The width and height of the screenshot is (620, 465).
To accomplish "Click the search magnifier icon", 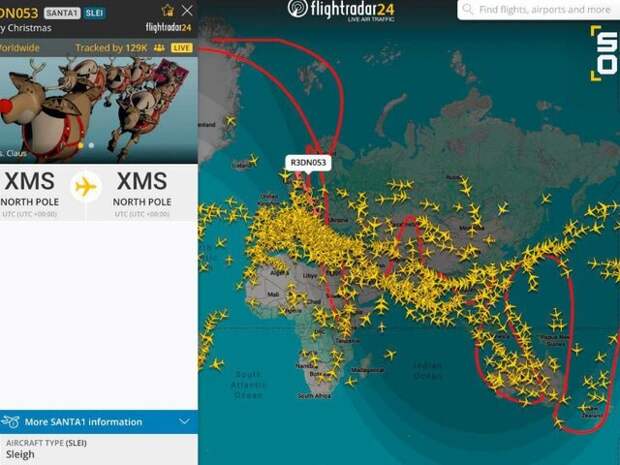I will coord(468,9).
